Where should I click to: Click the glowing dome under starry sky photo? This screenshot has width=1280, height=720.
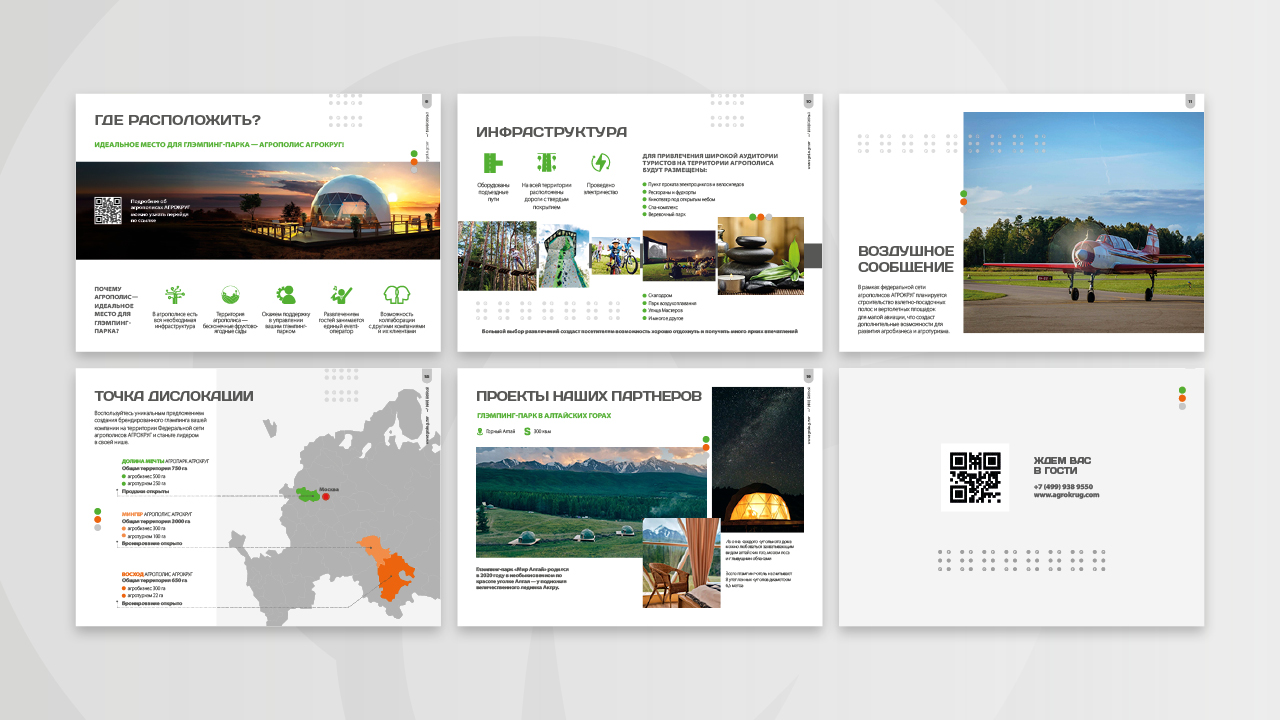click(x=758, y=460)
